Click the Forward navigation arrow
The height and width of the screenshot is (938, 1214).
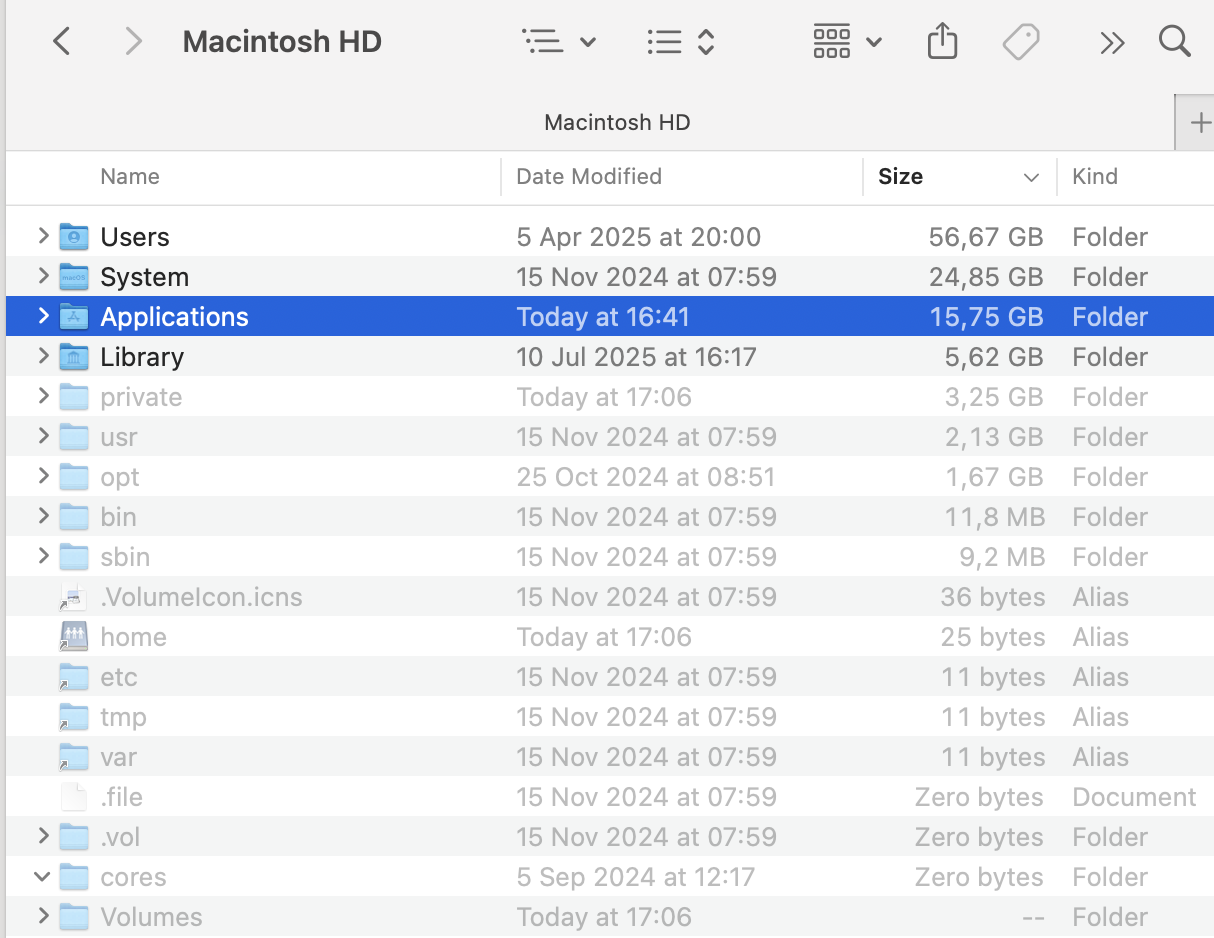pos(132,42)
